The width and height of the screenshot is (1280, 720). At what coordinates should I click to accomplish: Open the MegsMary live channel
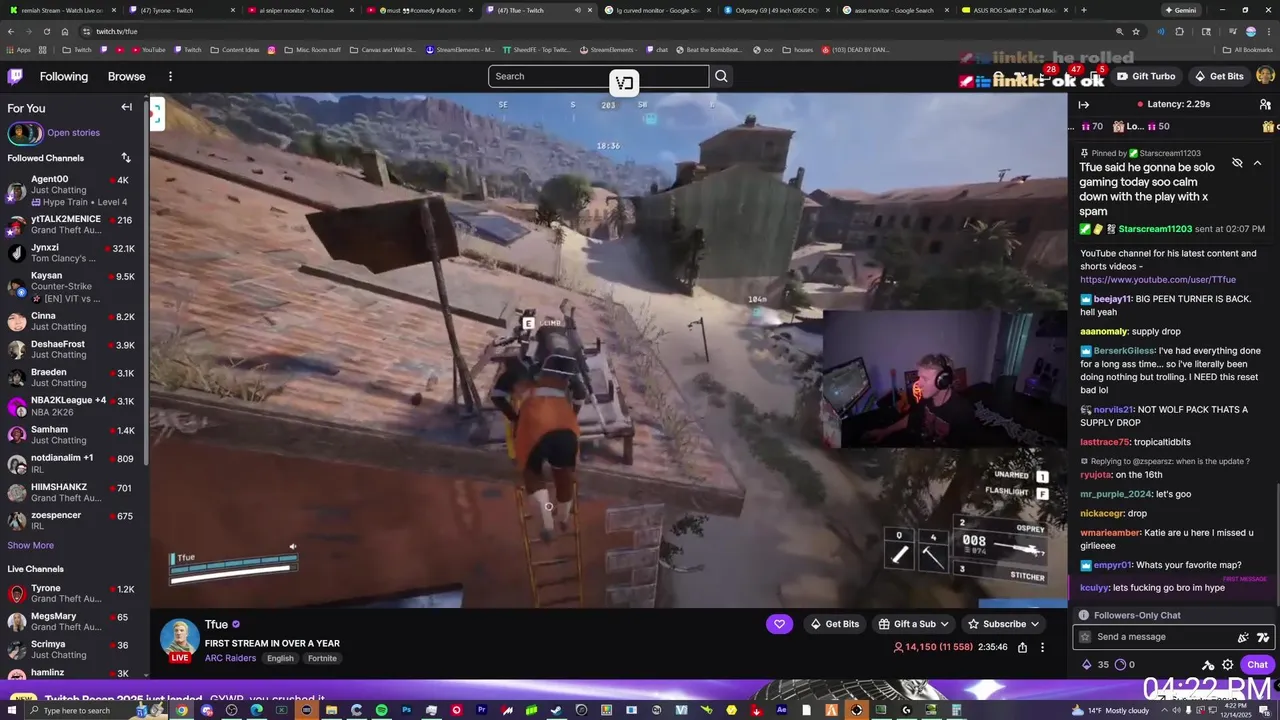[x=72, y=621]
